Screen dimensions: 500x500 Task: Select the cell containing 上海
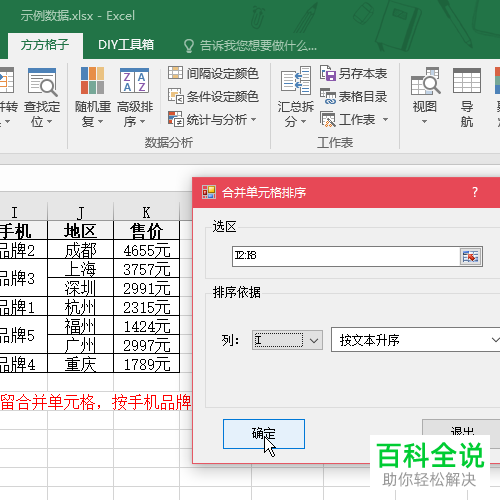pos(80,269)
